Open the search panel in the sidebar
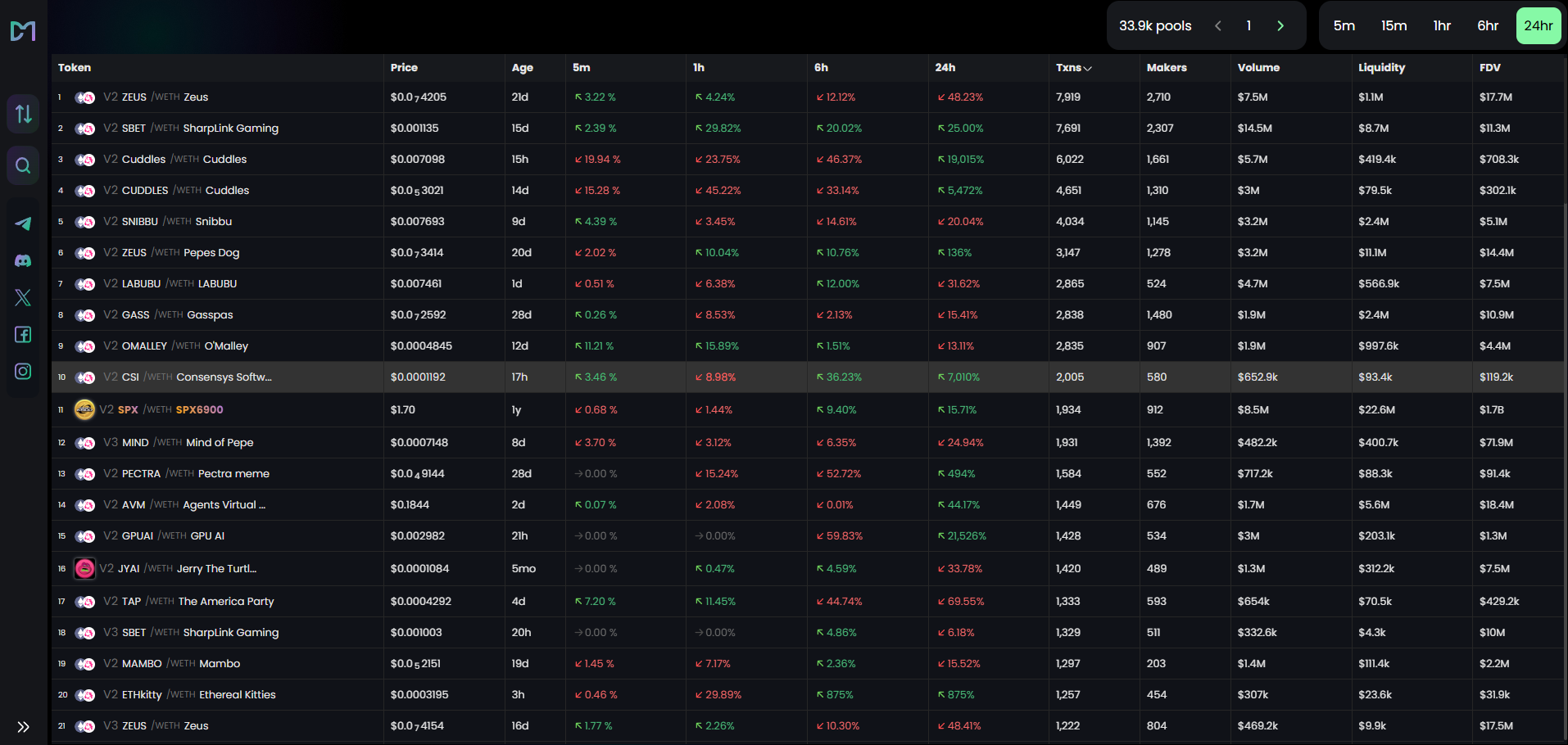This screenshot has width=1568, height=745. tap(22, 165)
